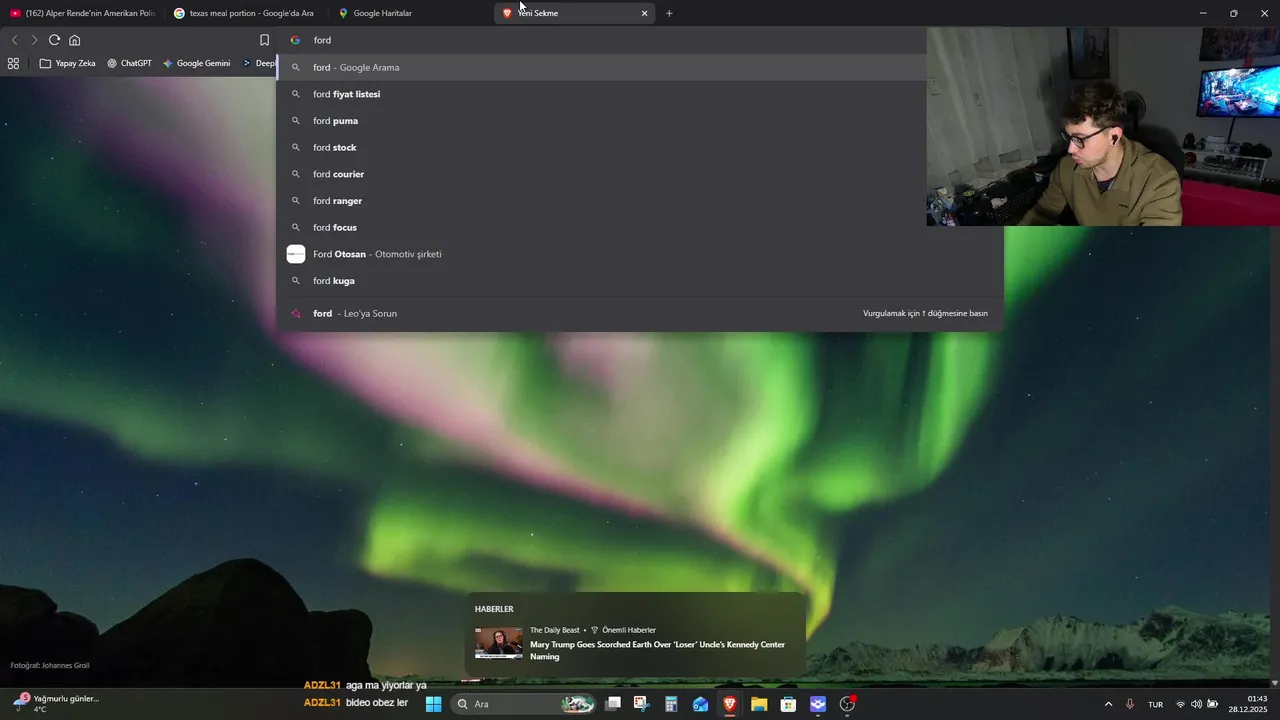The width and height of the screenshot is (1280, 720).
Task: Open the ChatGPT bookmark
Action: point(129,63)
